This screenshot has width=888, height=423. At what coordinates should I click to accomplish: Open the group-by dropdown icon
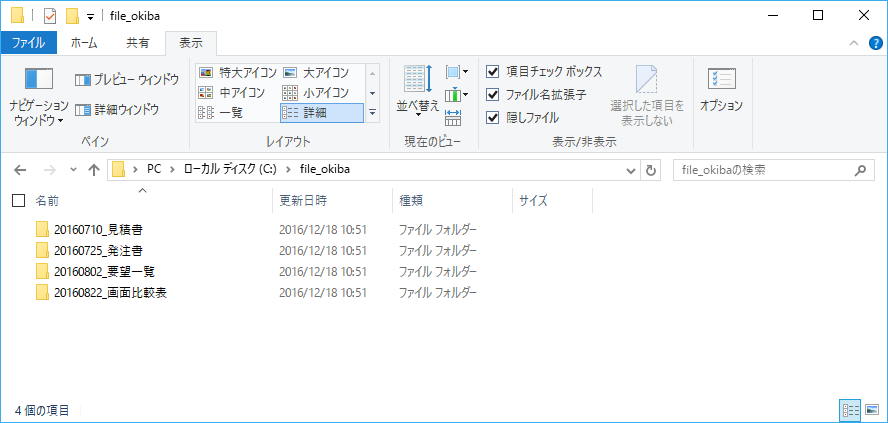coord(456,72)
